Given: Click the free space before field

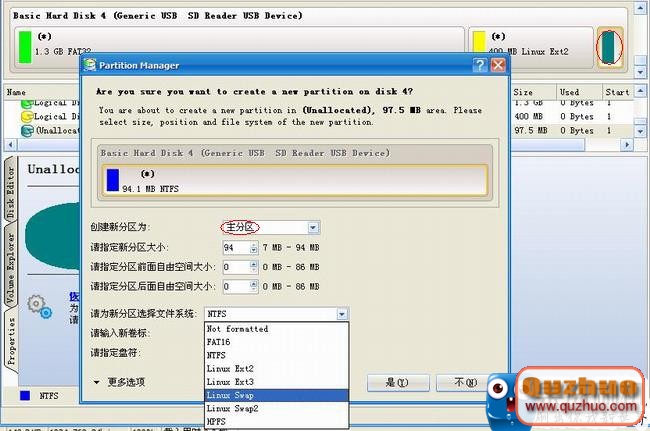Looking at the screenshot, I should [236, 267].
